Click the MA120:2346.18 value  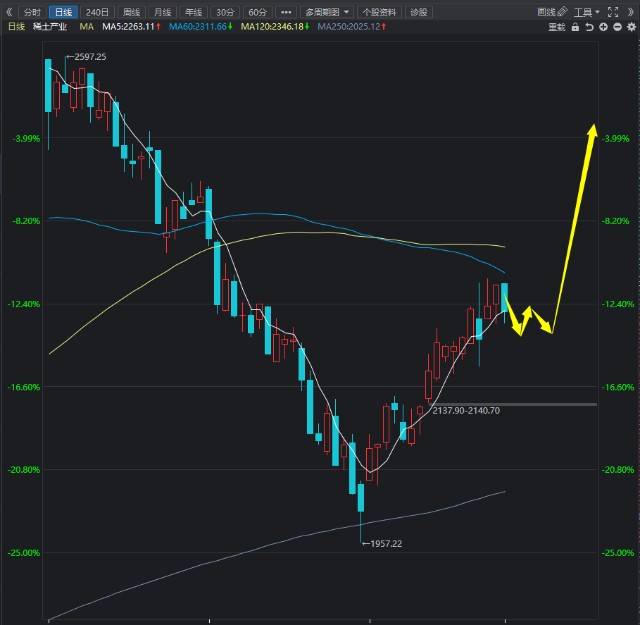pos(272,27)
